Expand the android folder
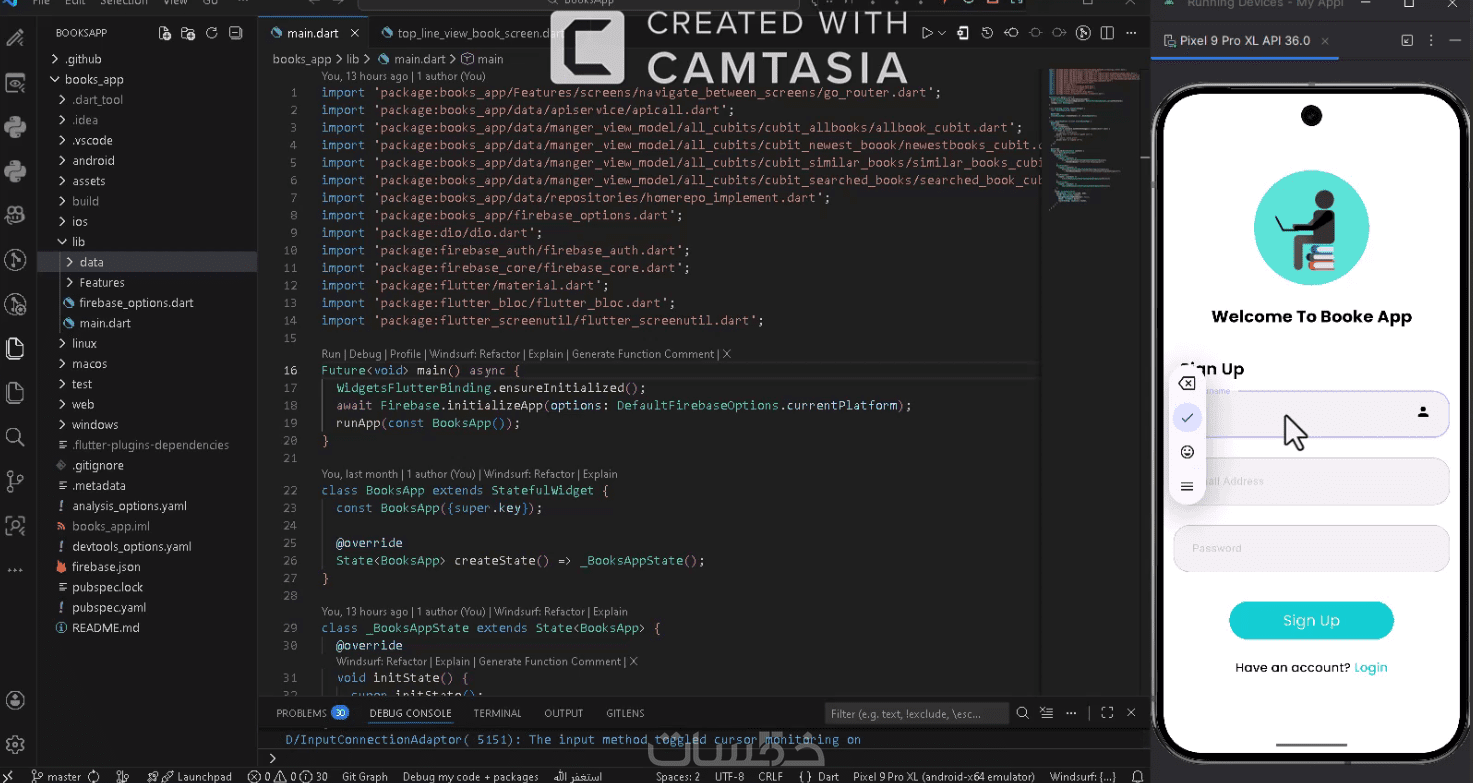 [x=93, y=160]
